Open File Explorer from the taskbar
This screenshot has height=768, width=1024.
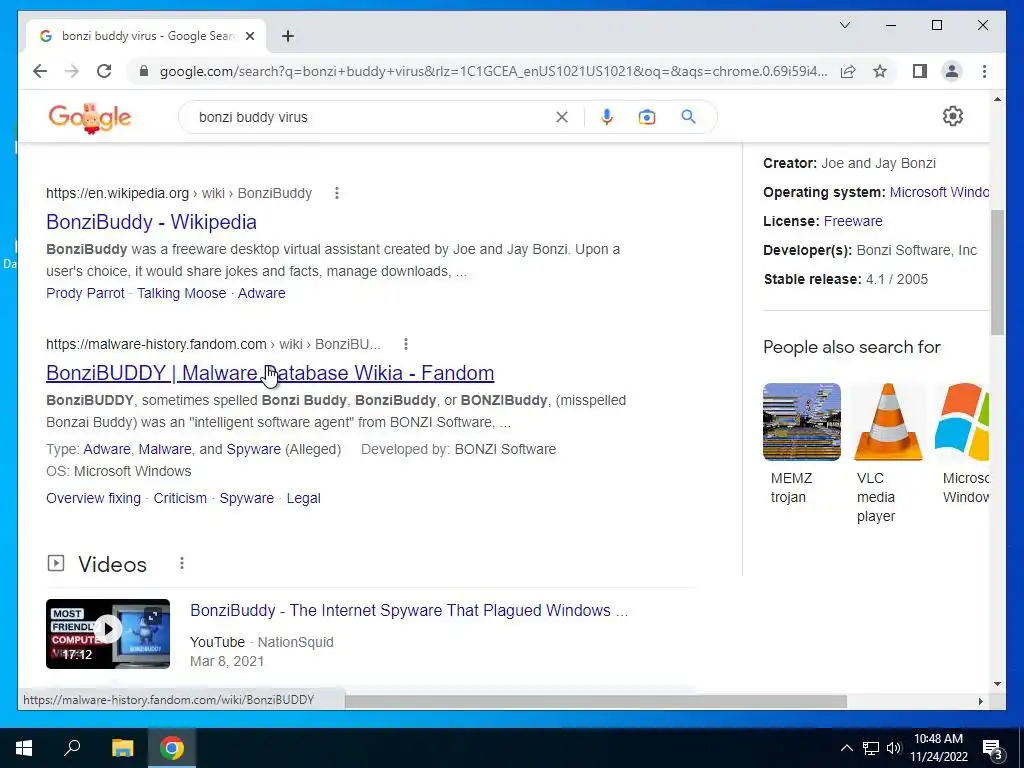[122, 748]
